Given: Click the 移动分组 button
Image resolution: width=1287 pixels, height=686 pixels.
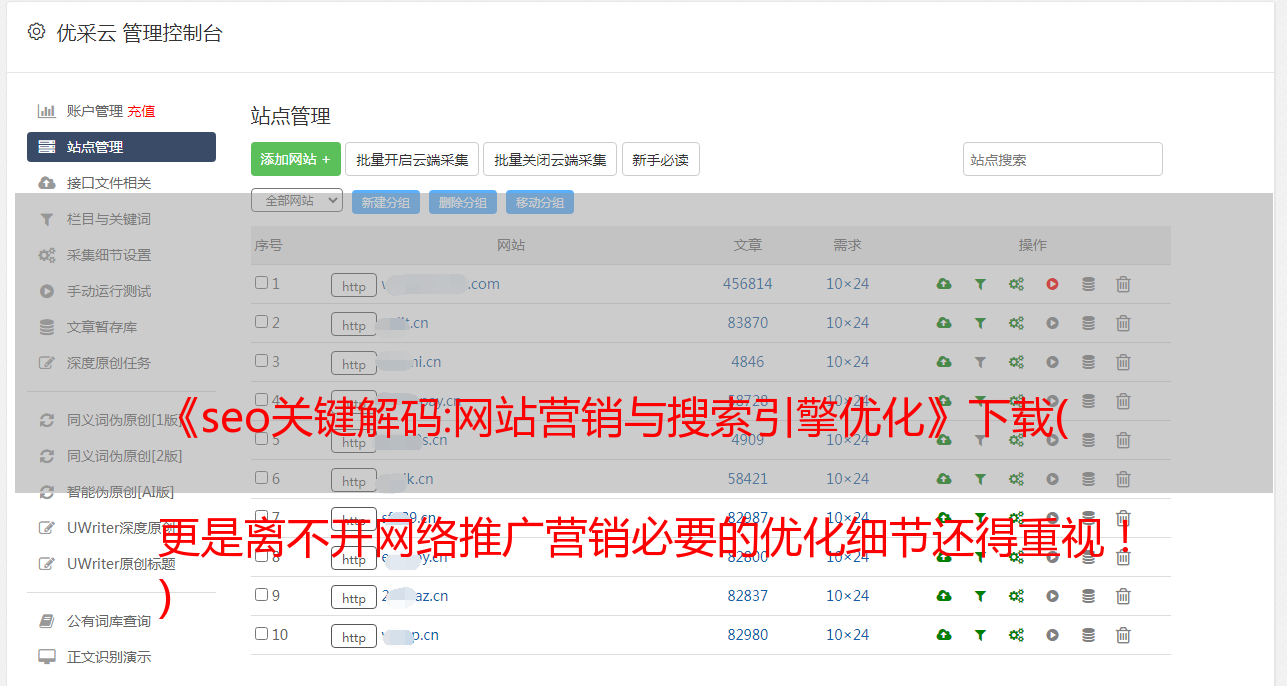Looking at the screenshot, I should 540,202.
